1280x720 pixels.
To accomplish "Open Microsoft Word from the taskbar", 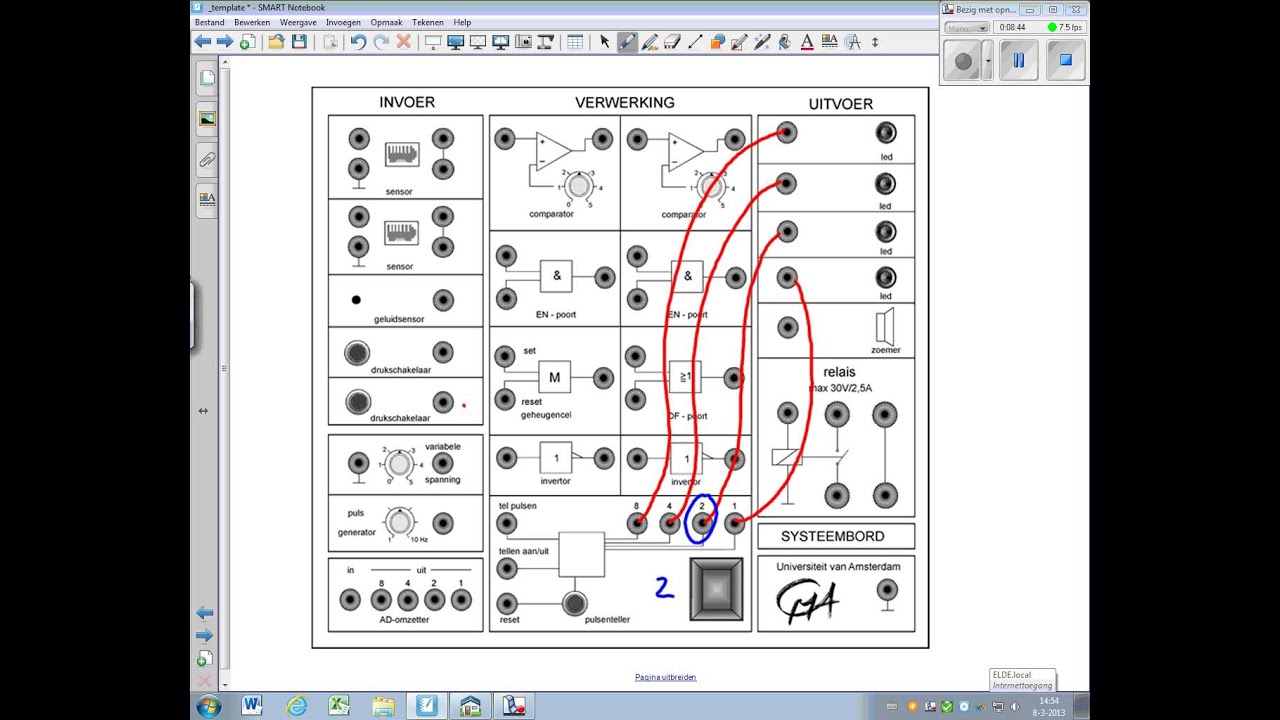I will coord(252,706).
